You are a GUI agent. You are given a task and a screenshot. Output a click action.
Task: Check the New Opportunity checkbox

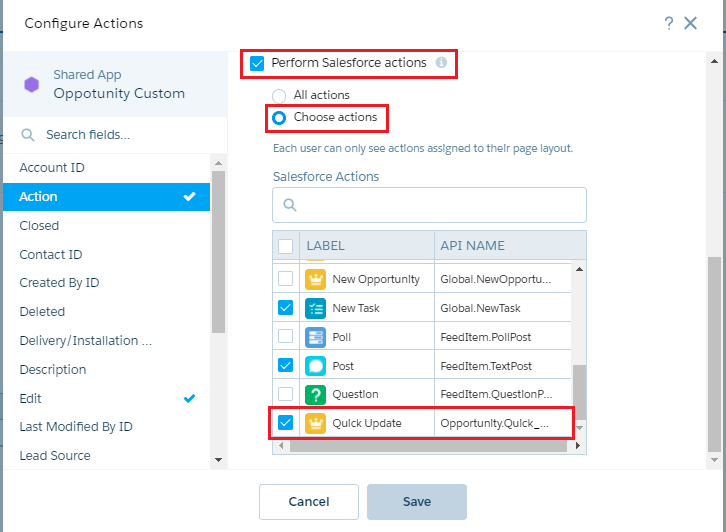click(x=285, y=279)
